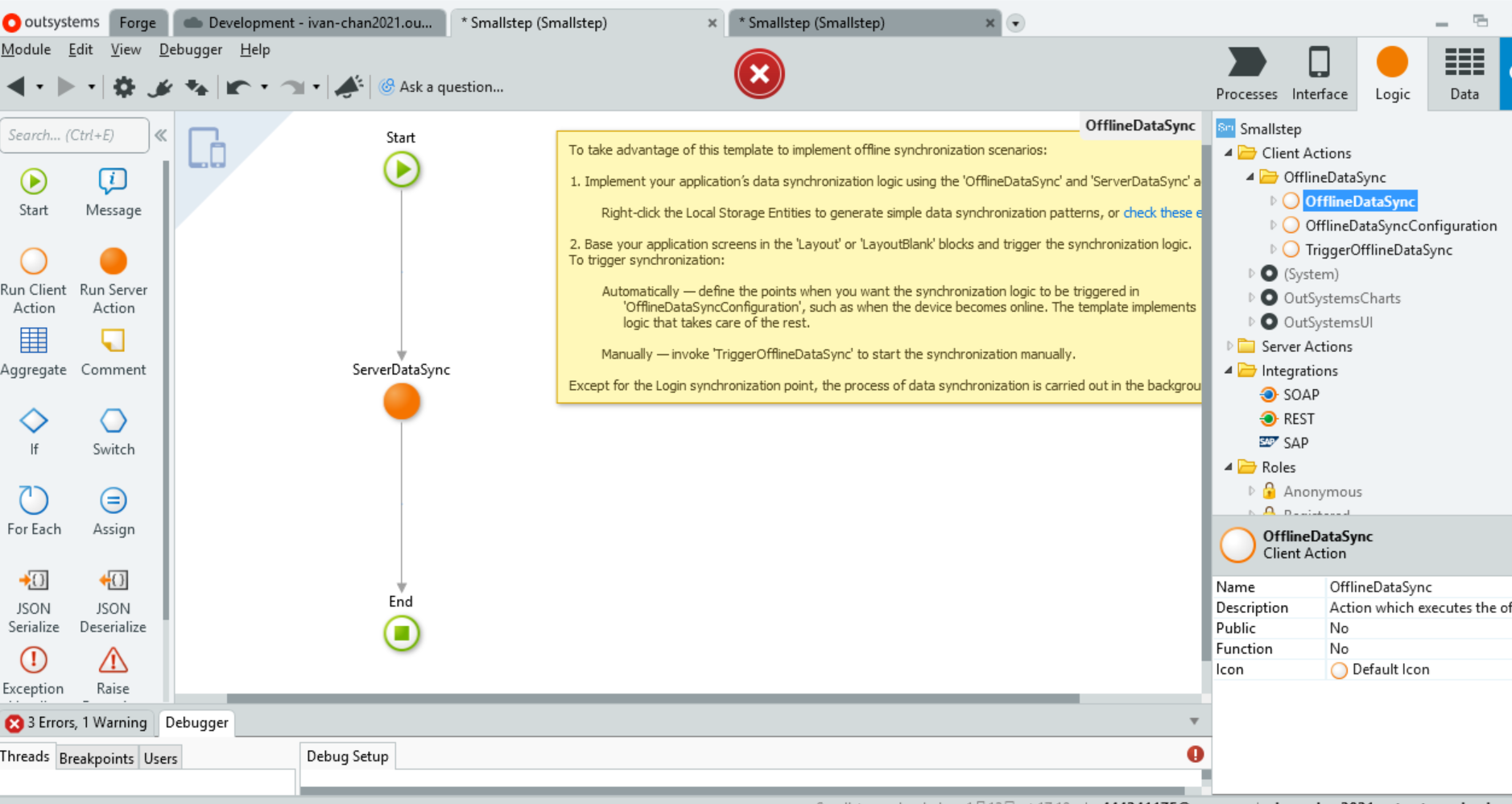Viewport: 1512px width, 804px height.
Task: Select the JSON Deserialize tool
Action: [114, 600]
